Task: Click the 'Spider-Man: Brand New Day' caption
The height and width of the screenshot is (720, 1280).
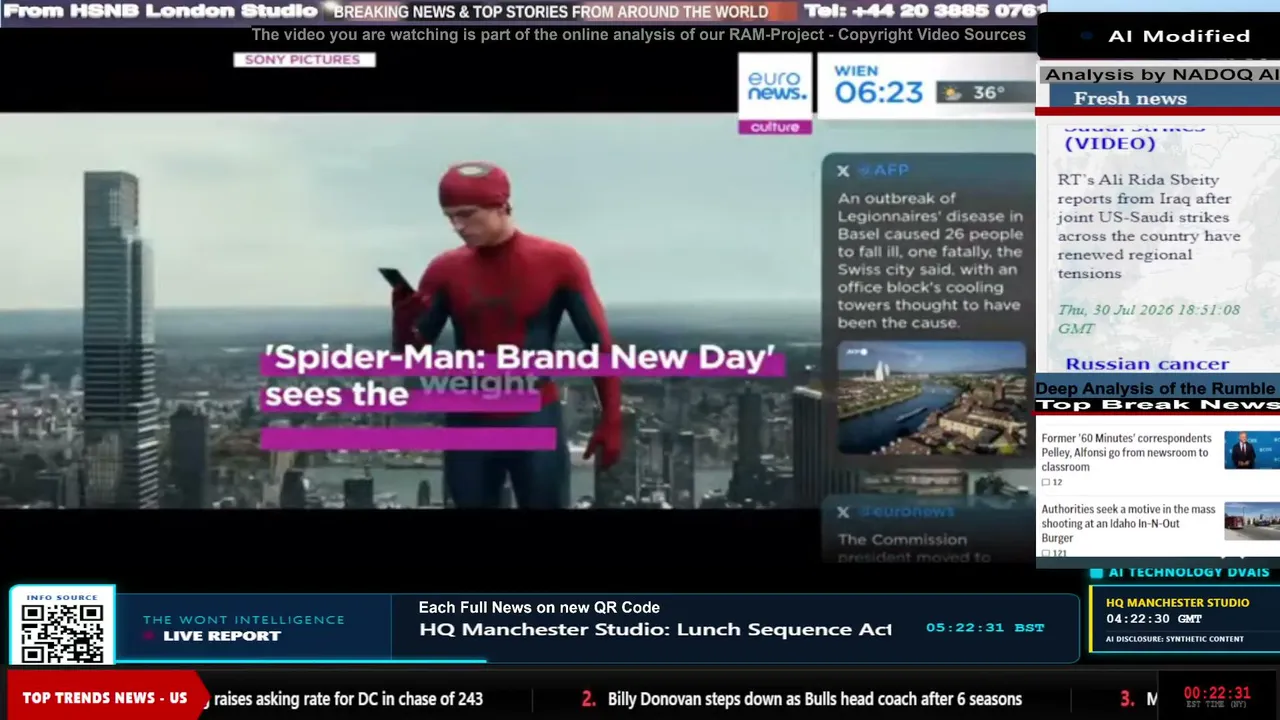Action: (x=520, y=375)
